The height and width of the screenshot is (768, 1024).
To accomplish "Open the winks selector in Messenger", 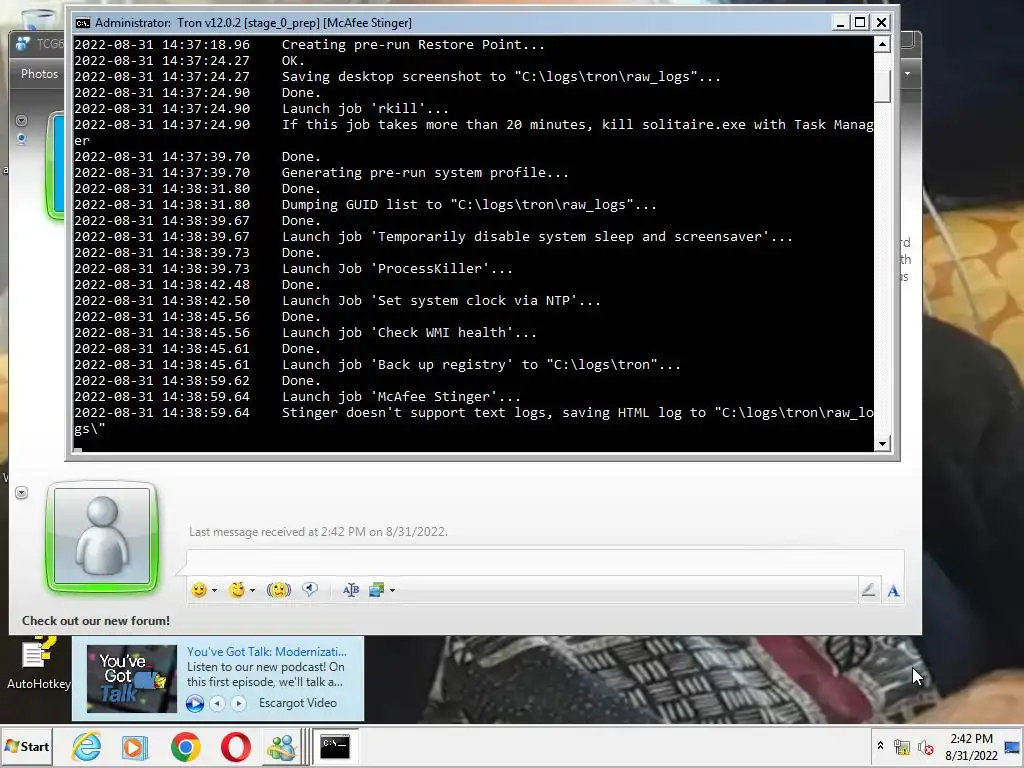I will click(237, 590).
